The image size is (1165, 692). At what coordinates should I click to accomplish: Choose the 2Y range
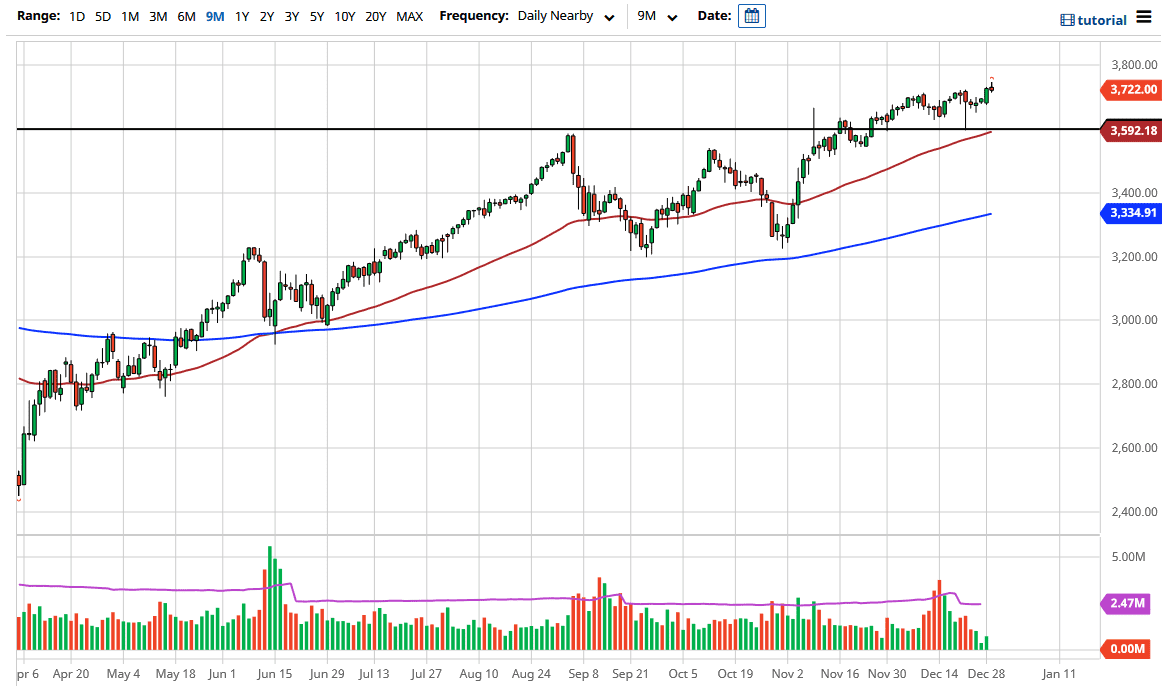pyautogui.click(x=265, y=17)
